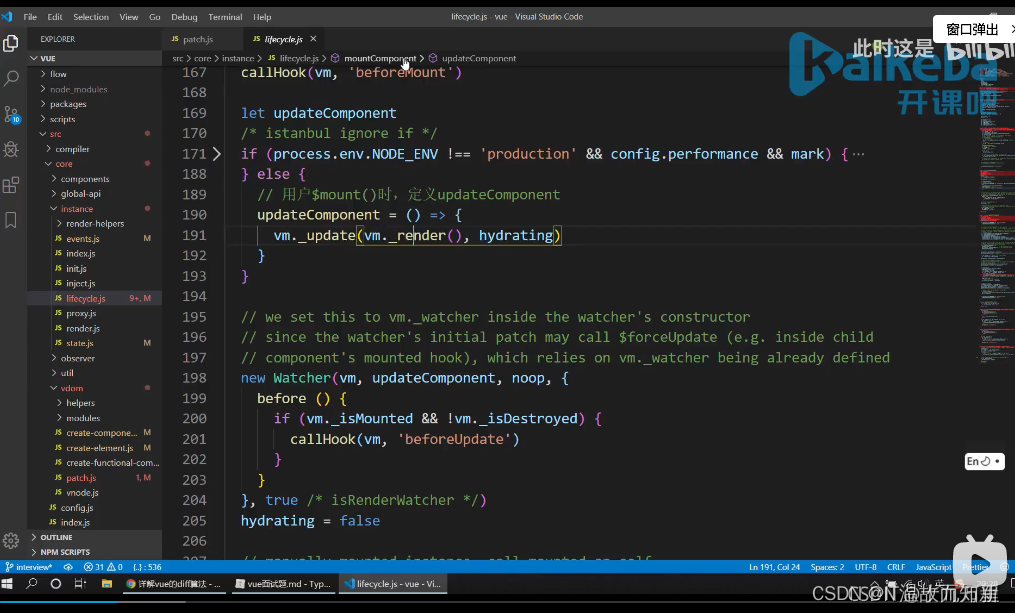The image size is (1015, 613).
Task: Open the Selection menu
Action: point(91,17)
